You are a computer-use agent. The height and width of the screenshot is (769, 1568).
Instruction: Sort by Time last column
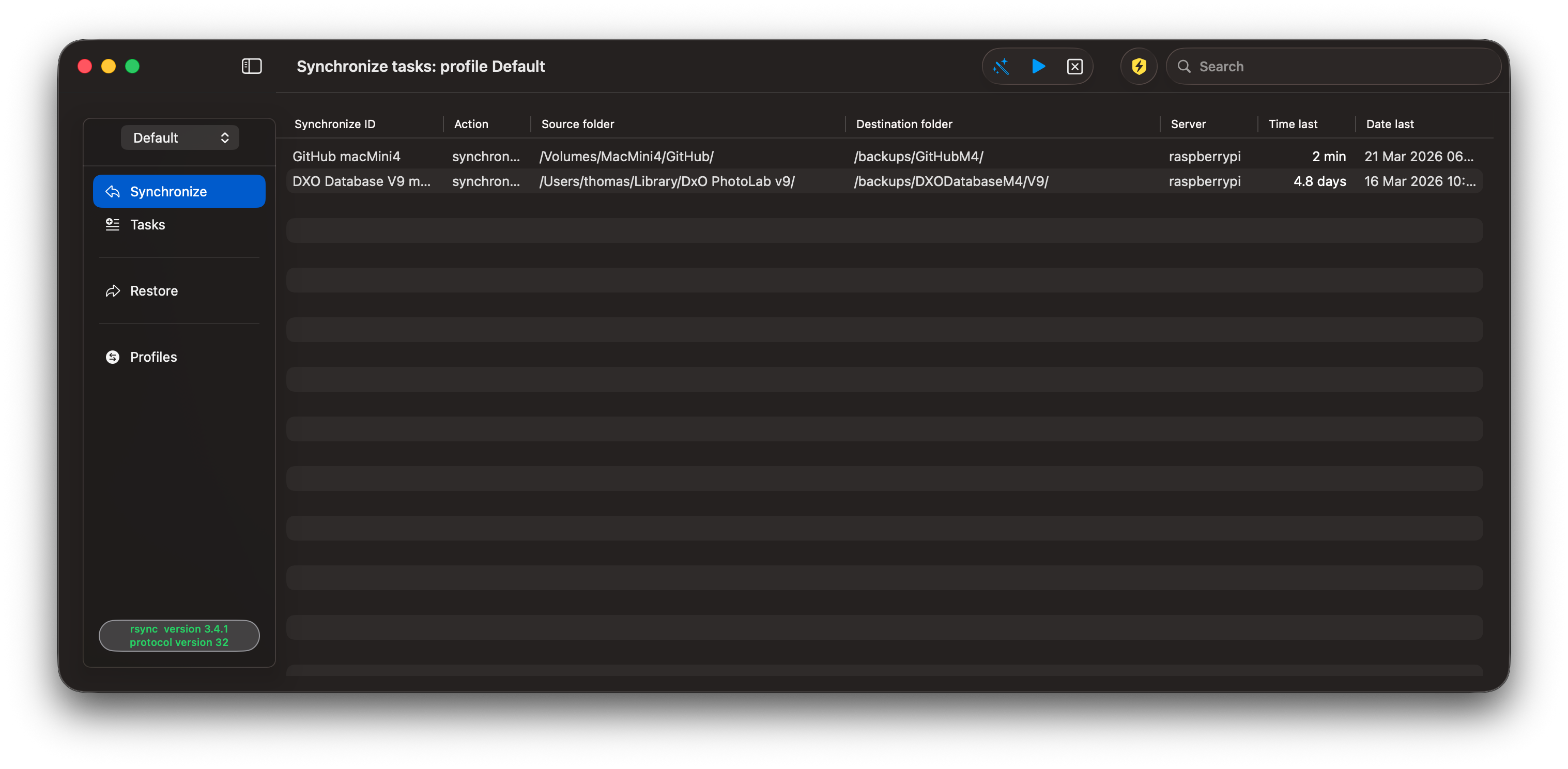[x=1292, y=124]
